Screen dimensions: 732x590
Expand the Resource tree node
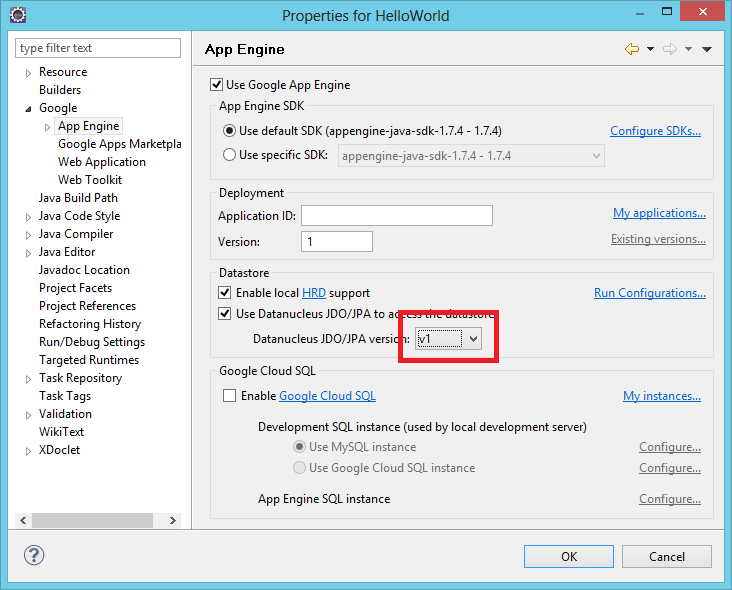click(28, 73)
